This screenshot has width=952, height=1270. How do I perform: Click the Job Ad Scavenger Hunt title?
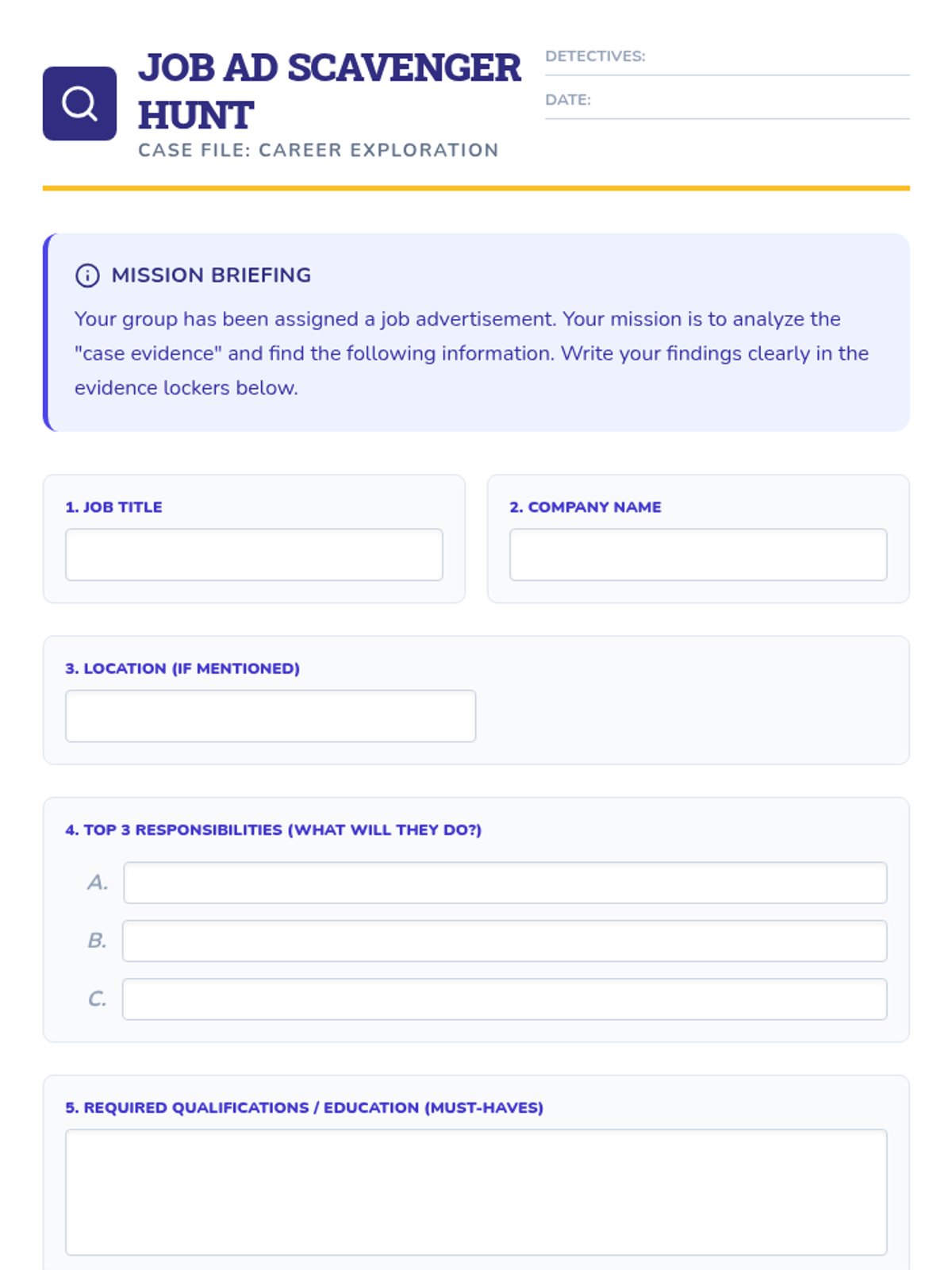click(329, 90)
